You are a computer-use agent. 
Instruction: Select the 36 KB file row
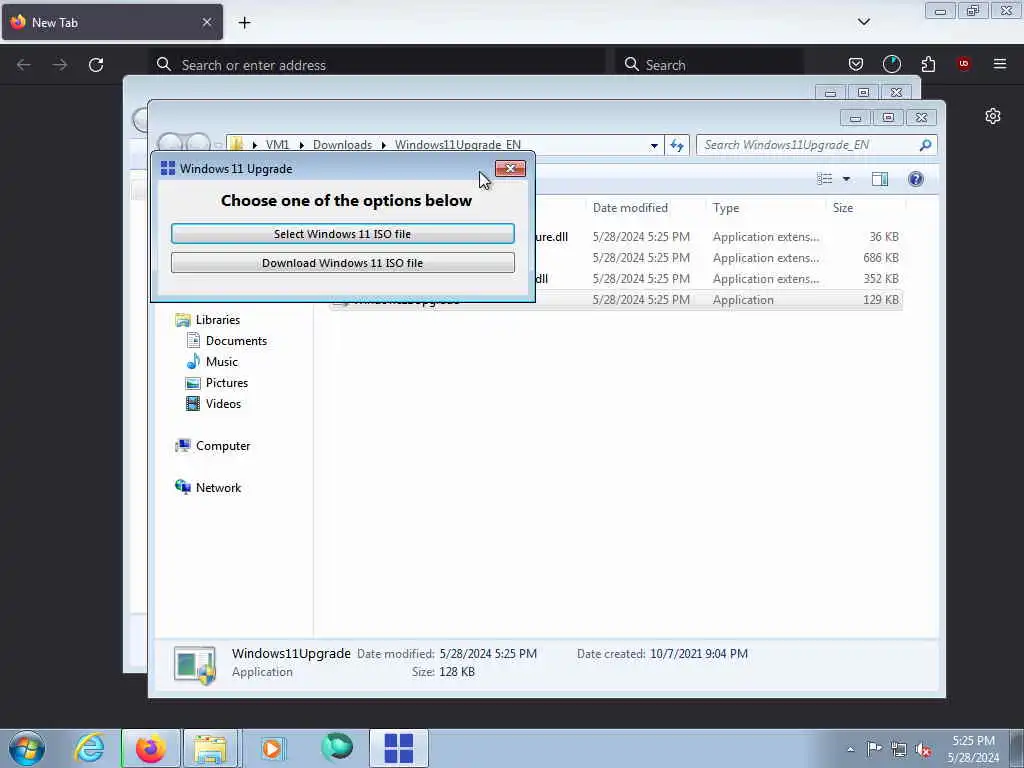[718, 237]
